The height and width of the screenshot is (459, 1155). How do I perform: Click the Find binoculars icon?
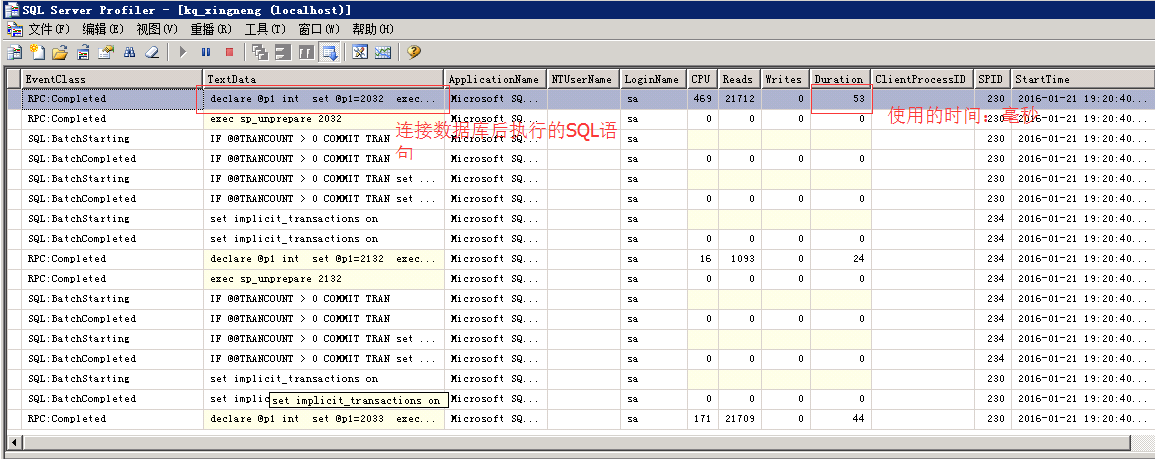pyautogui.click(x=129, y=52)
